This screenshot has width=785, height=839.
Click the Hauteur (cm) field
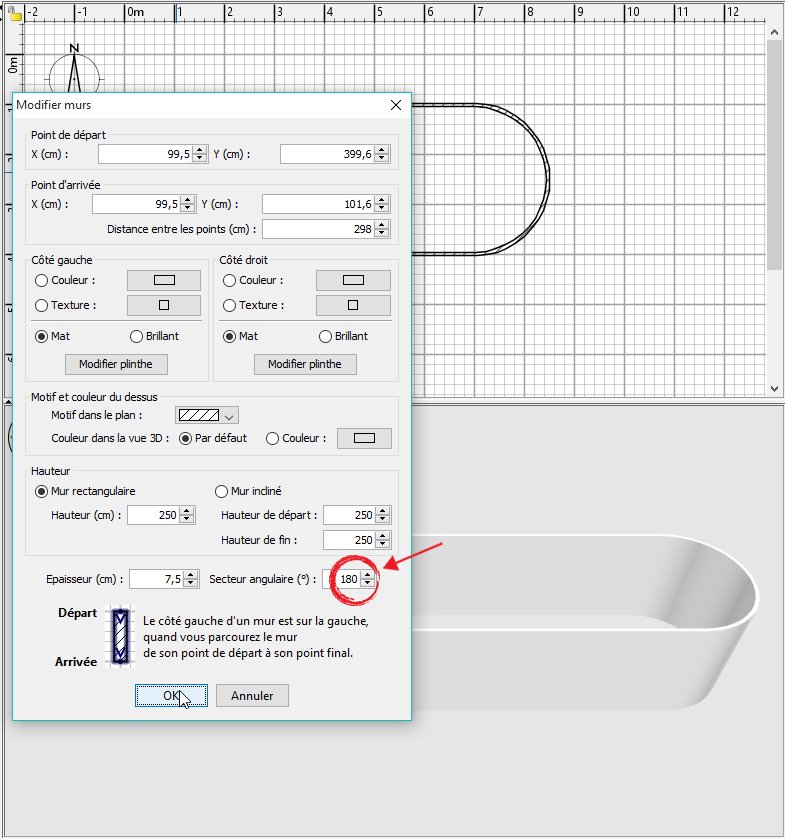(x=153, y=515)
